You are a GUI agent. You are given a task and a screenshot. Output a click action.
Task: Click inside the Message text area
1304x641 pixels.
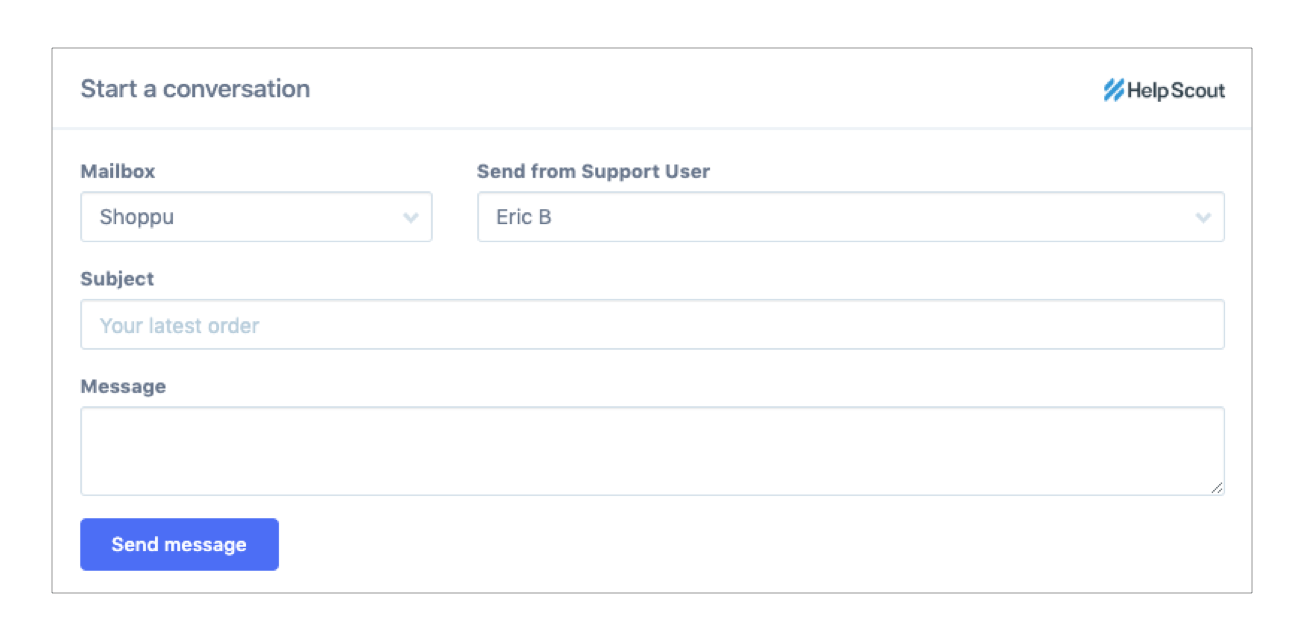click(652, 450)
